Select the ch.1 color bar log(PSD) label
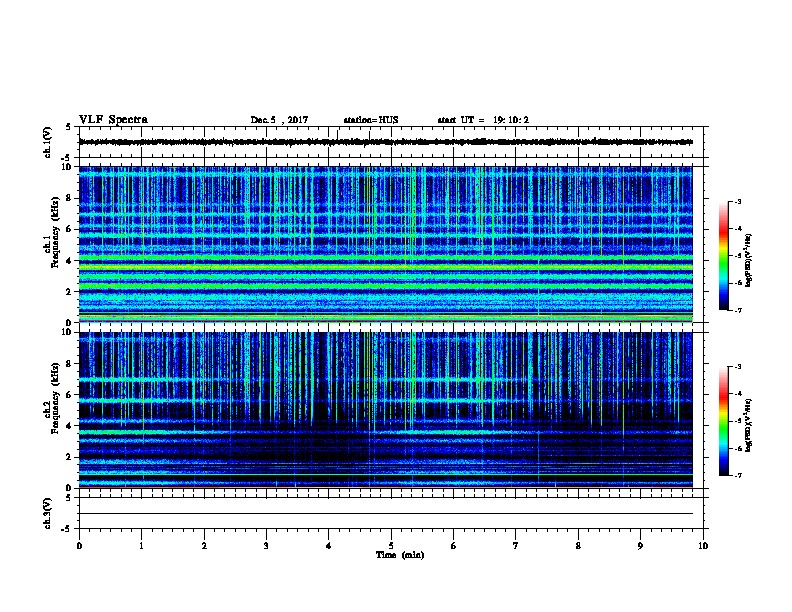This screenshot has height=612, width=792. point(748,260)
